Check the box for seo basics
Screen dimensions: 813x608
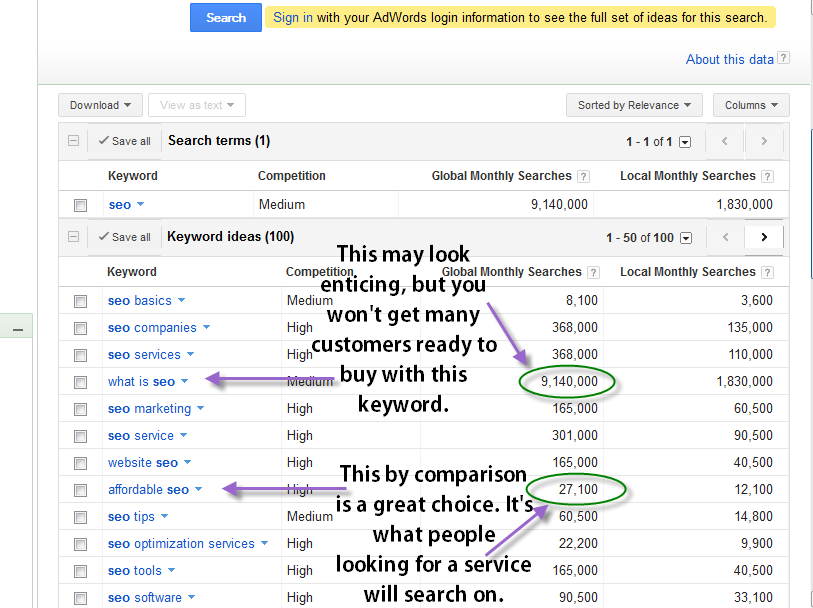[x=81, y=301]
